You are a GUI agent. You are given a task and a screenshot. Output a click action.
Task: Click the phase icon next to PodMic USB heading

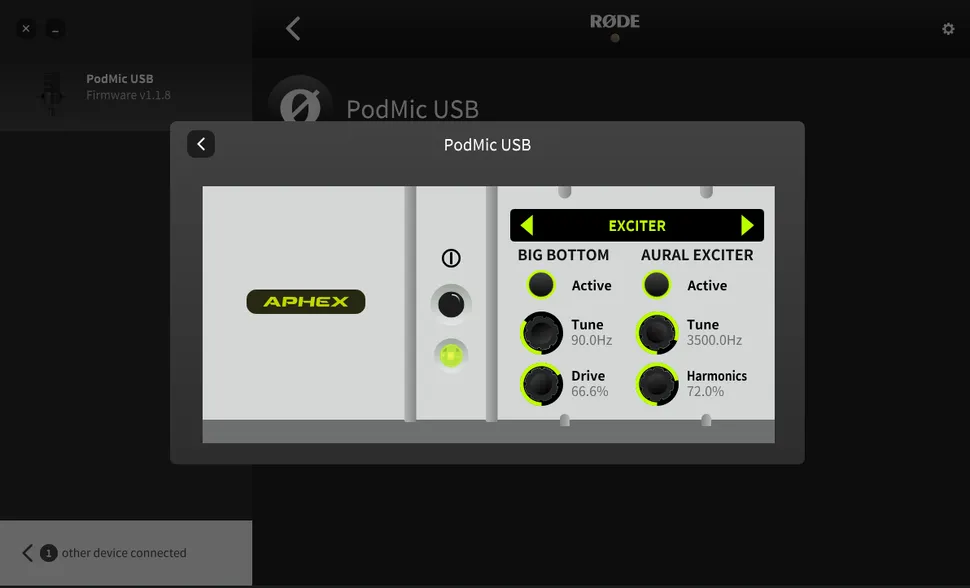[300, 106]
